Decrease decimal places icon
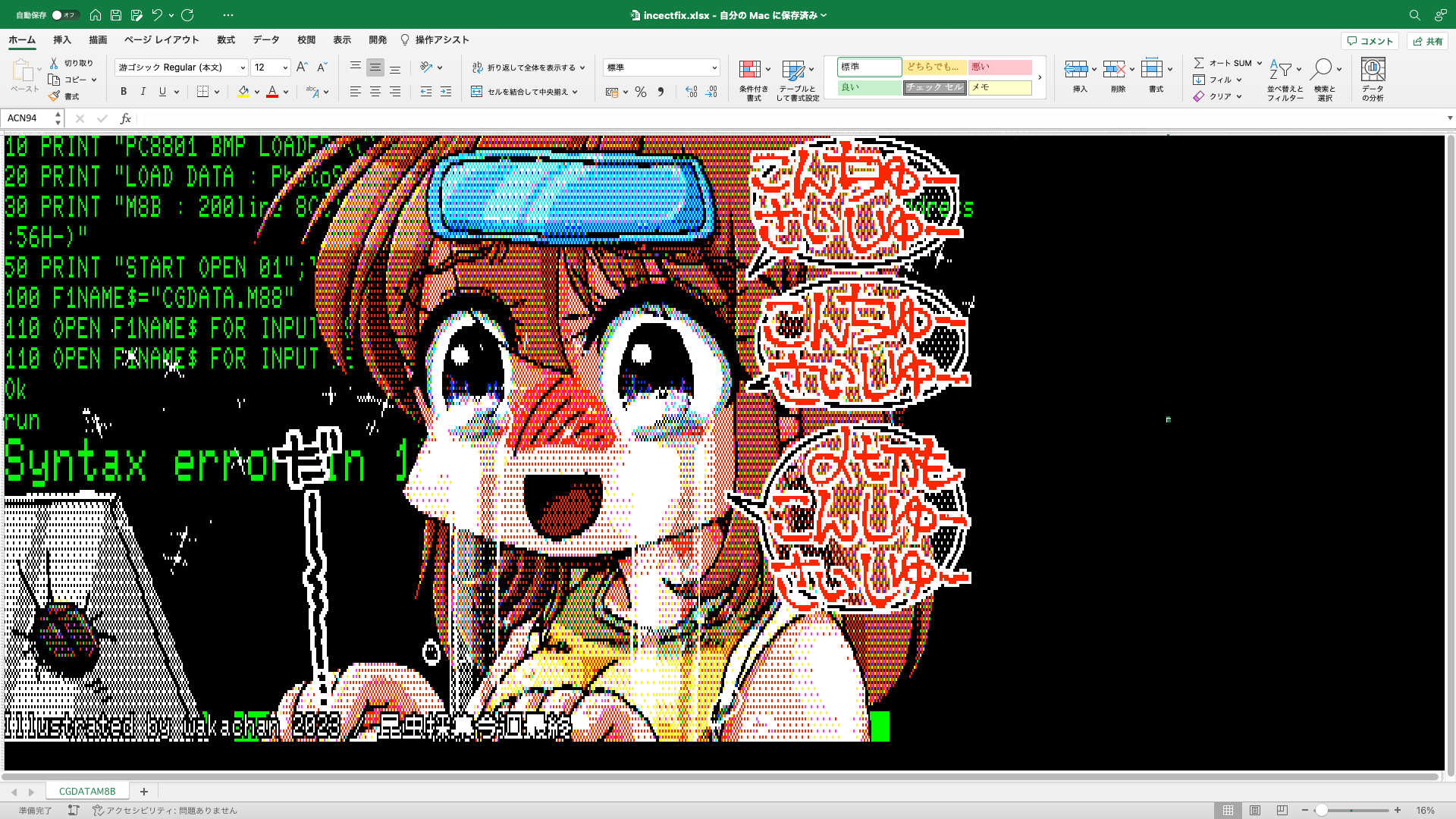The height and width of the screenshot is (819, 1456). pos(711,92)
